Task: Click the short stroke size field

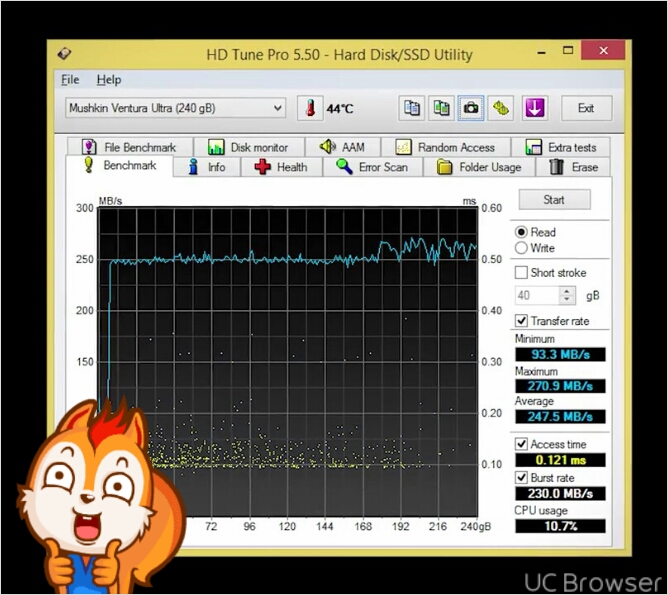Action: [x=537, y=295]
